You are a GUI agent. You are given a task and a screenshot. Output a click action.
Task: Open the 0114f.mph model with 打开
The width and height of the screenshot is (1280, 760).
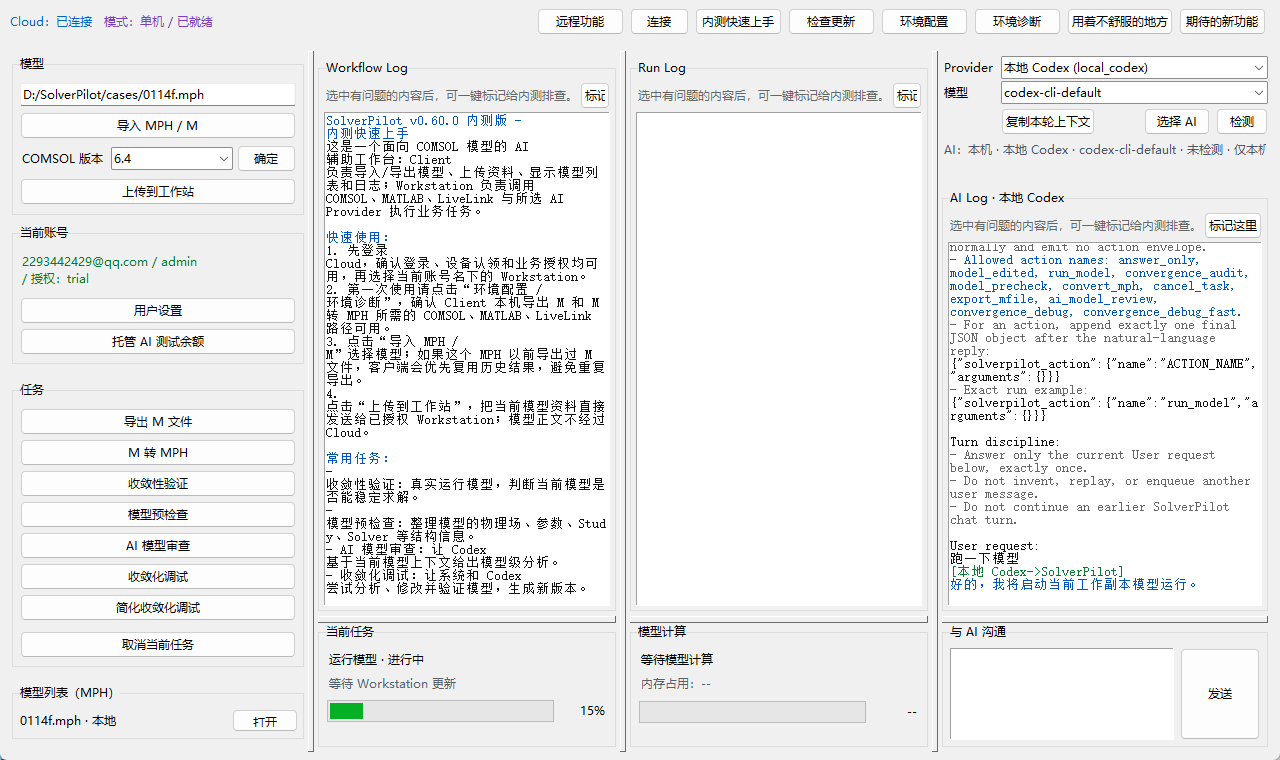(x=265, y=722)
